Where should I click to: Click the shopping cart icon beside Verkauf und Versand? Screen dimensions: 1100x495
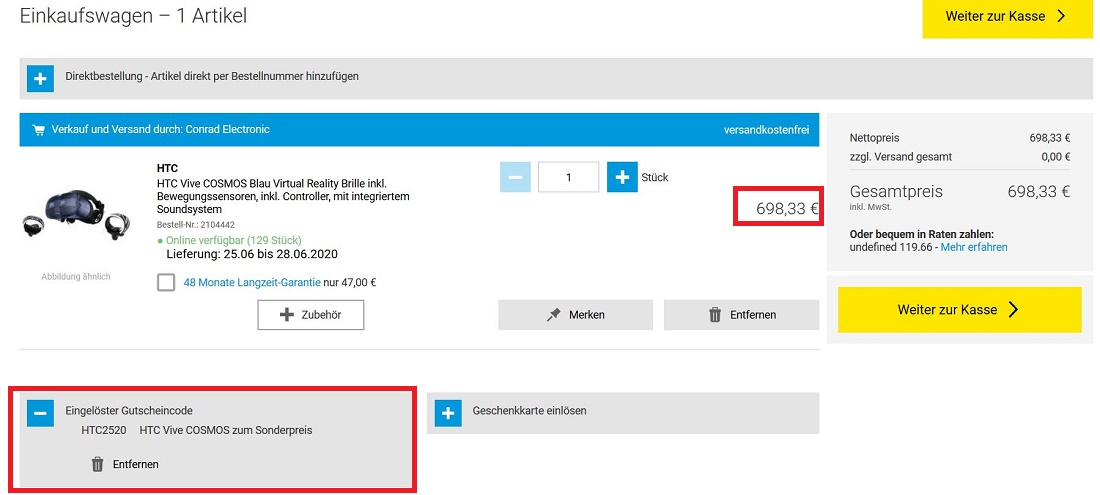39,130
